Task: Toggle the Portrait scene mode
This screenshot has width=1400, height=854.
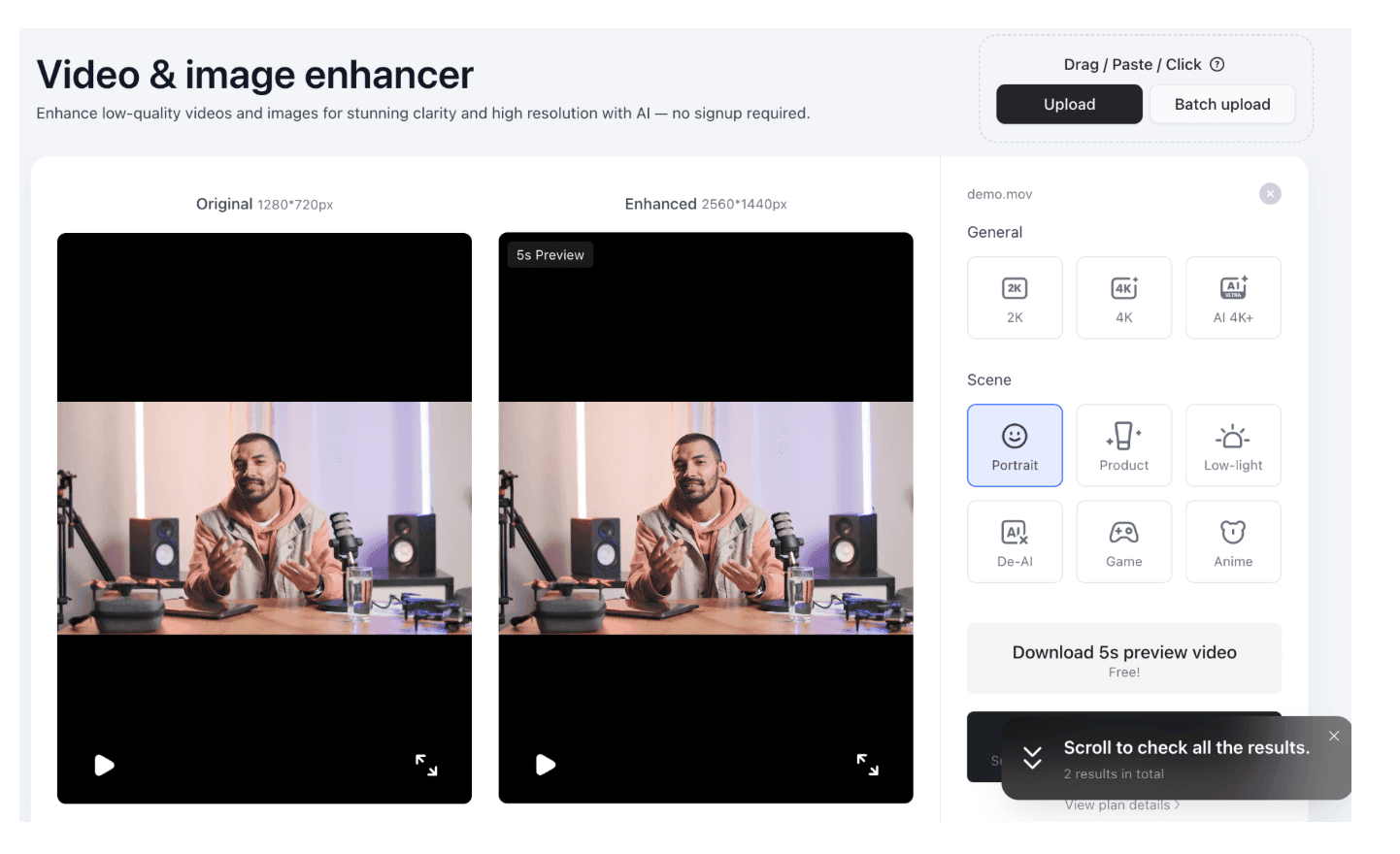Action: coord(1015,445)
